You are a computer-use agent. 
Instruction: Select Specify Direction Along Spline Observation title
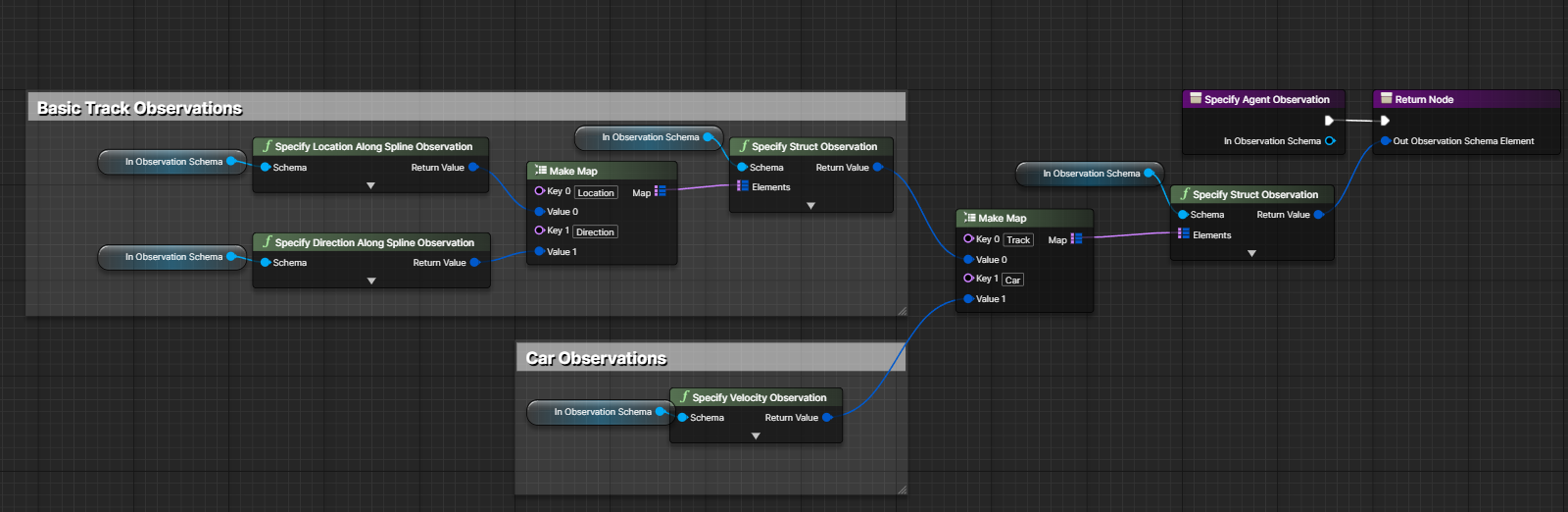(x=371, y=242)
